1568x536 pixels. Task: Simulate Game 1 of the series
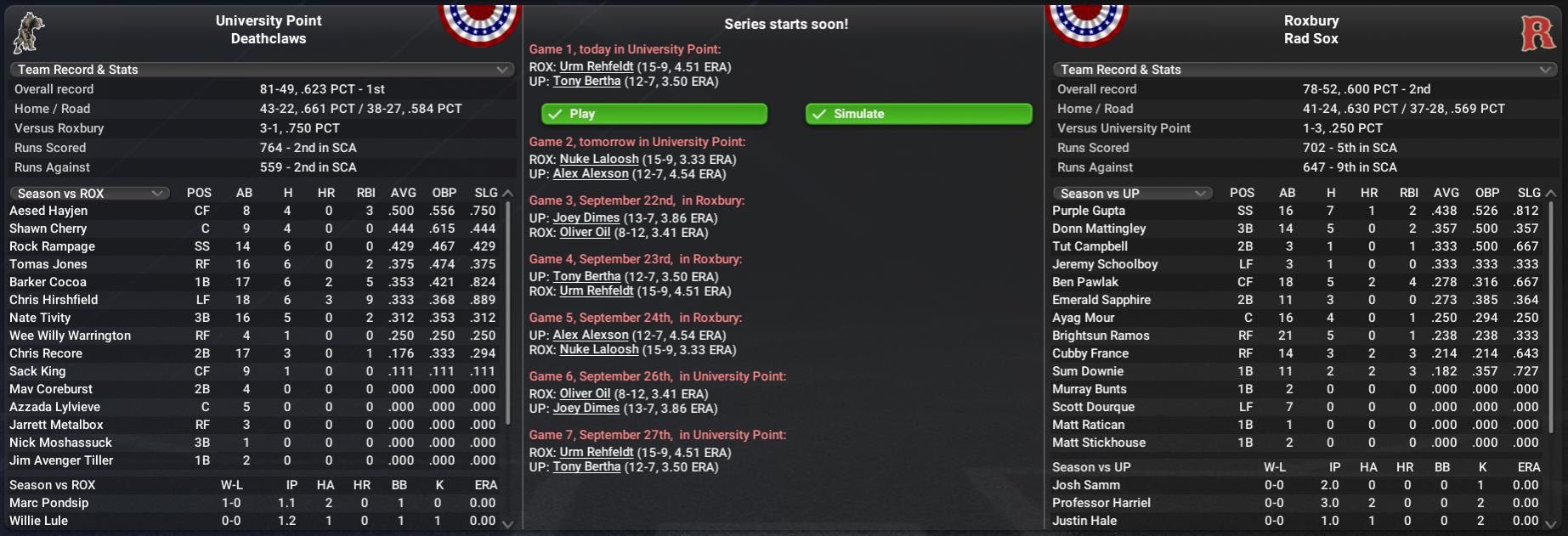tap(919, 114)
